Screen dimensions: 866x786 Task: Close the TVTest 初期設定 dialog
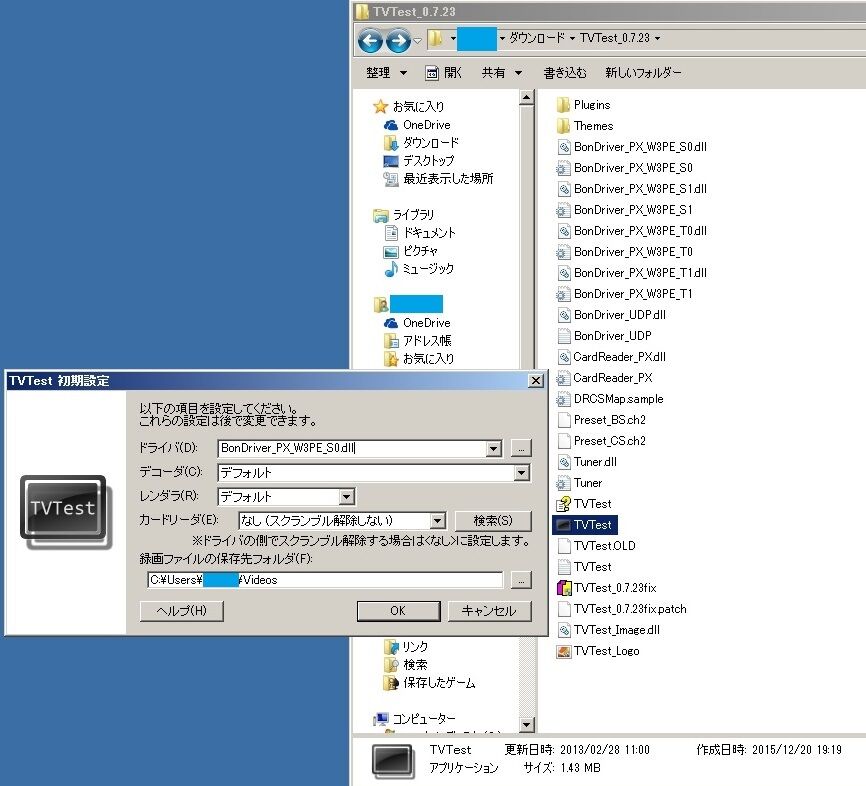tap(536, 381)
